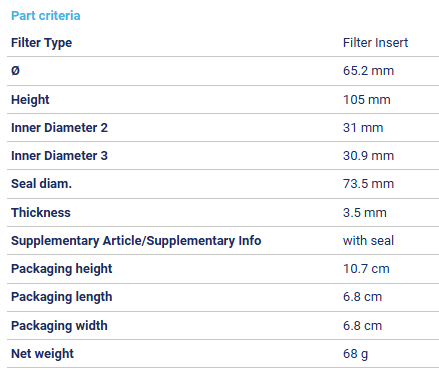Select the Inner Diameter 2 label
This screenshot has height=380, width=439.
pyautogui.click(x=59, y=128)
